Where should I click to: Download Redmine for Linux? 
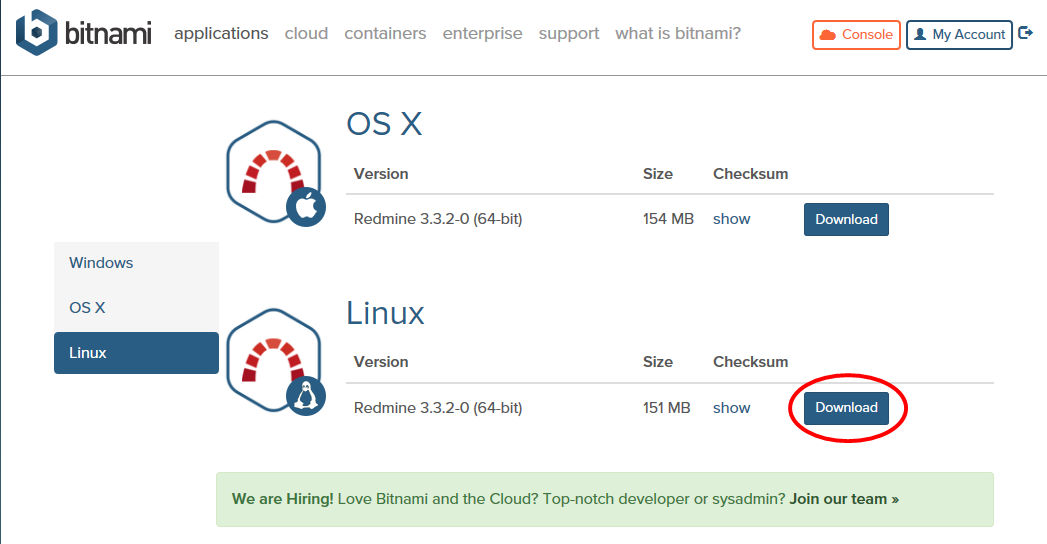tap(846, 408)
